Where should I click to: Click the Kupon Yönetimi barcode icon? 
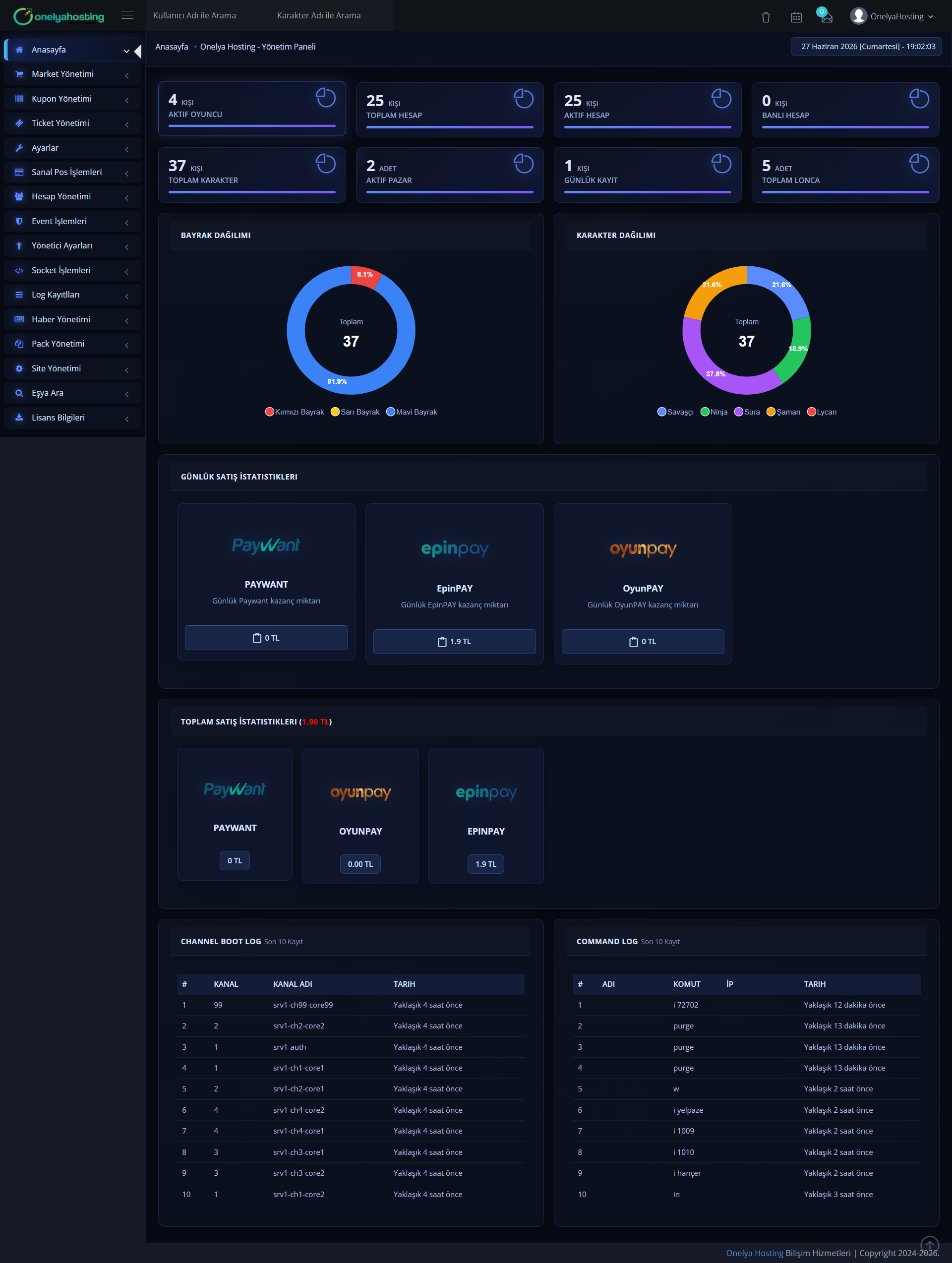point(19,99)
